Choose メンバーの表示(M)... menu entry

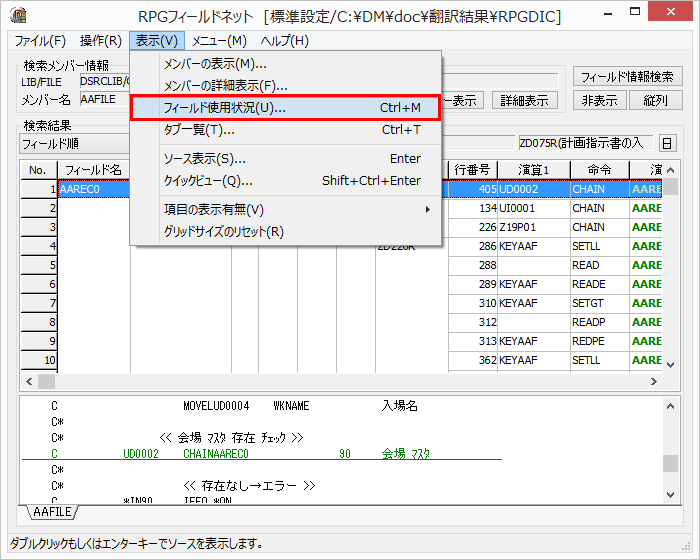click(286, 64)
